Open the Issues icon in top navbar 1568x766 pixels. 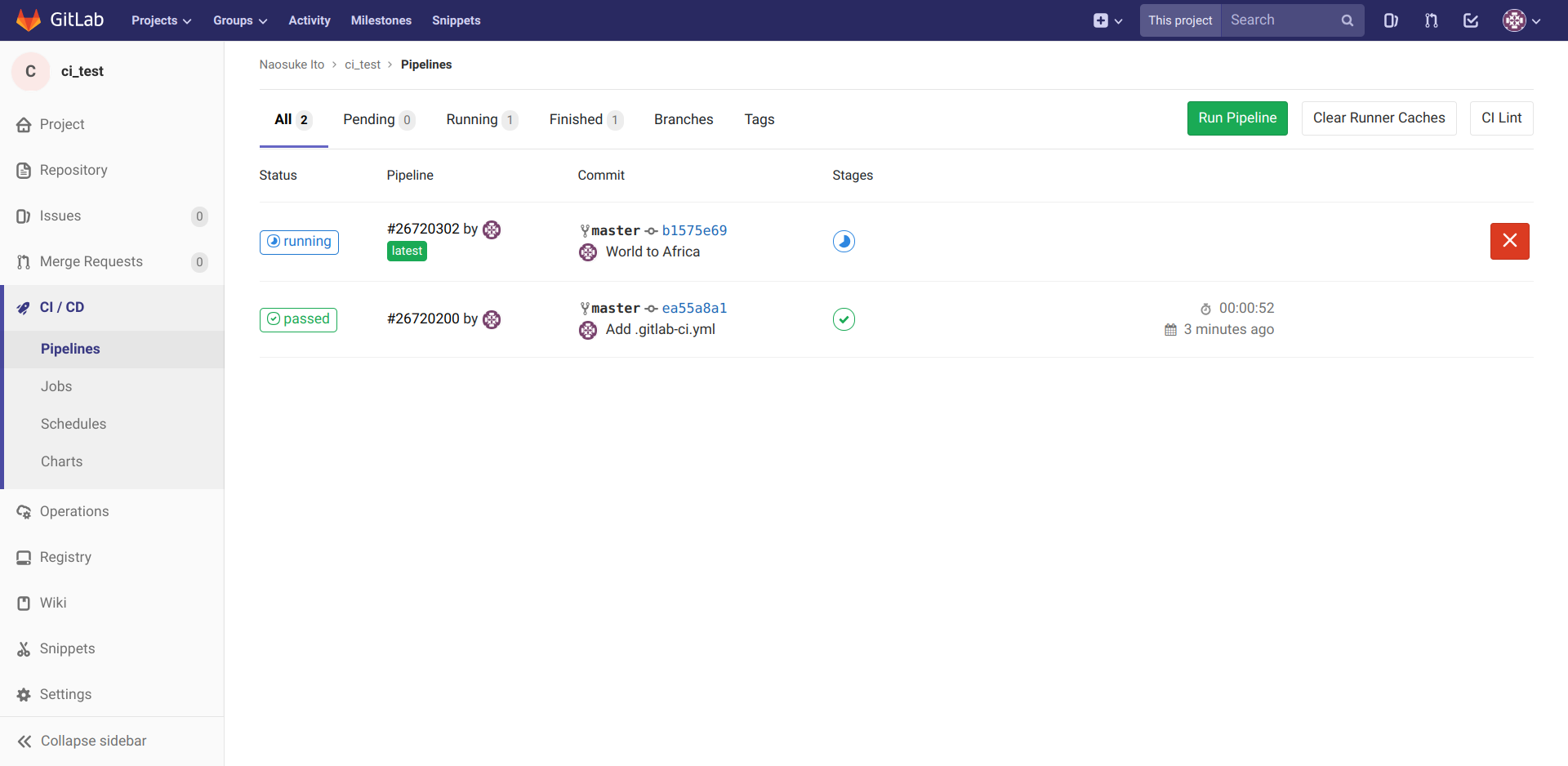click(1391, 20)
